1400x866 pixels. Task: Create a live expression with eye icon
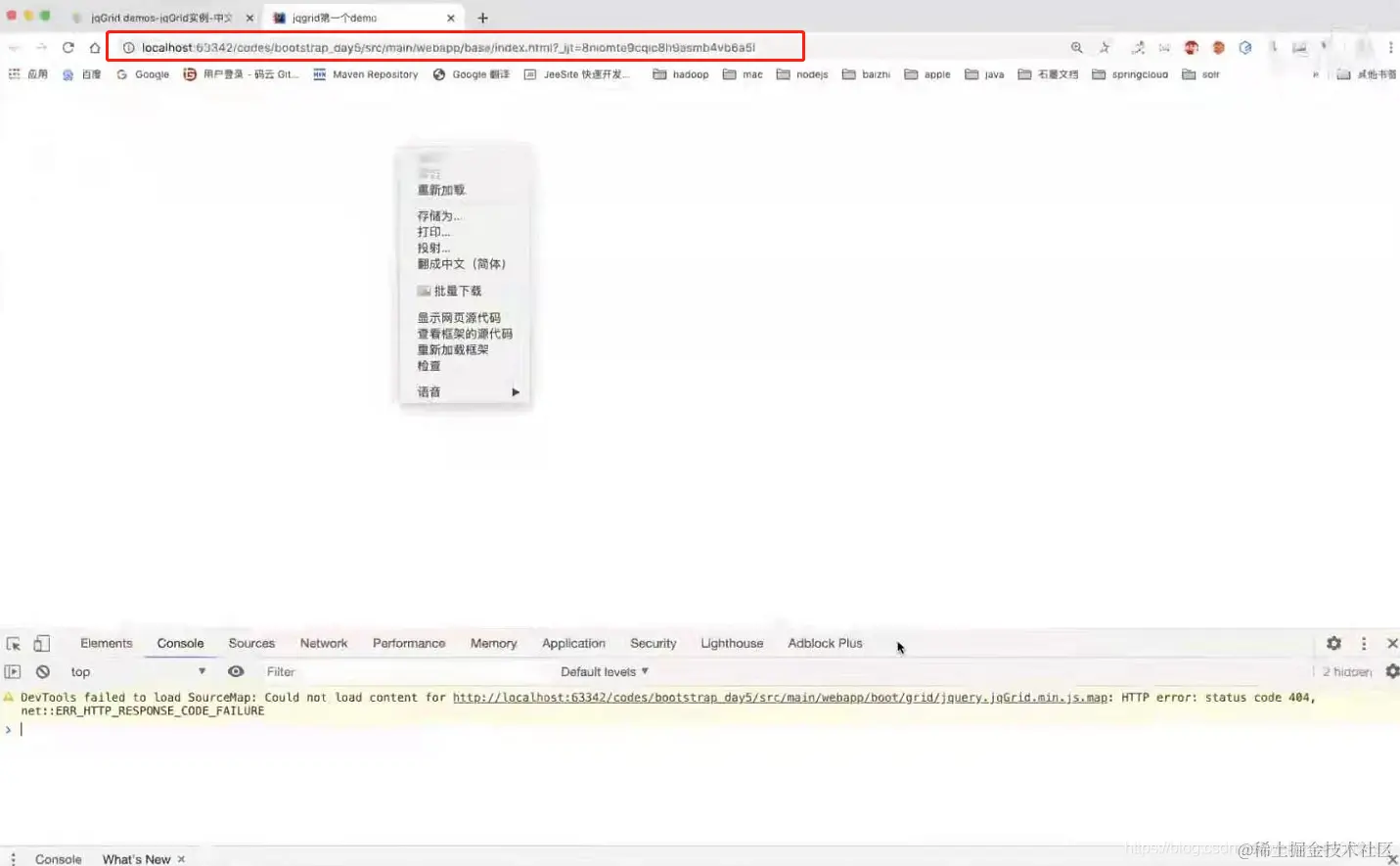point(236,671)
